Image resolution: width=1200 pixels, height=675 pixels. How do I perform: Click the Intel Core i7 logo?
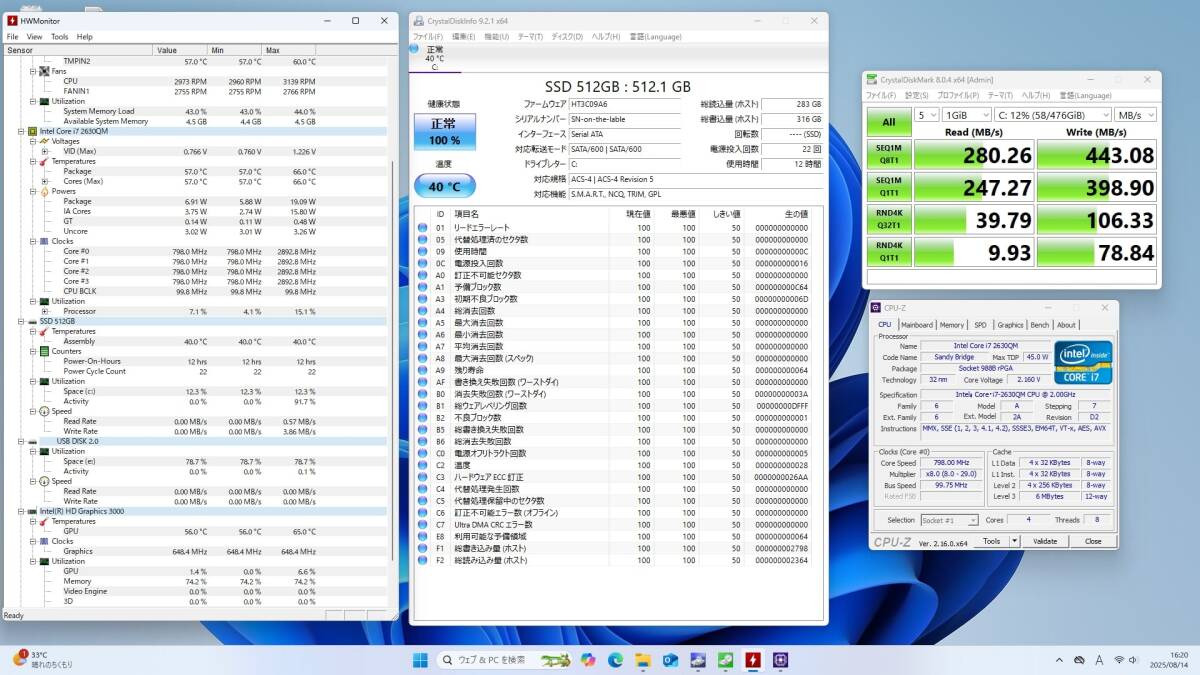click(x=1083, y=362)
